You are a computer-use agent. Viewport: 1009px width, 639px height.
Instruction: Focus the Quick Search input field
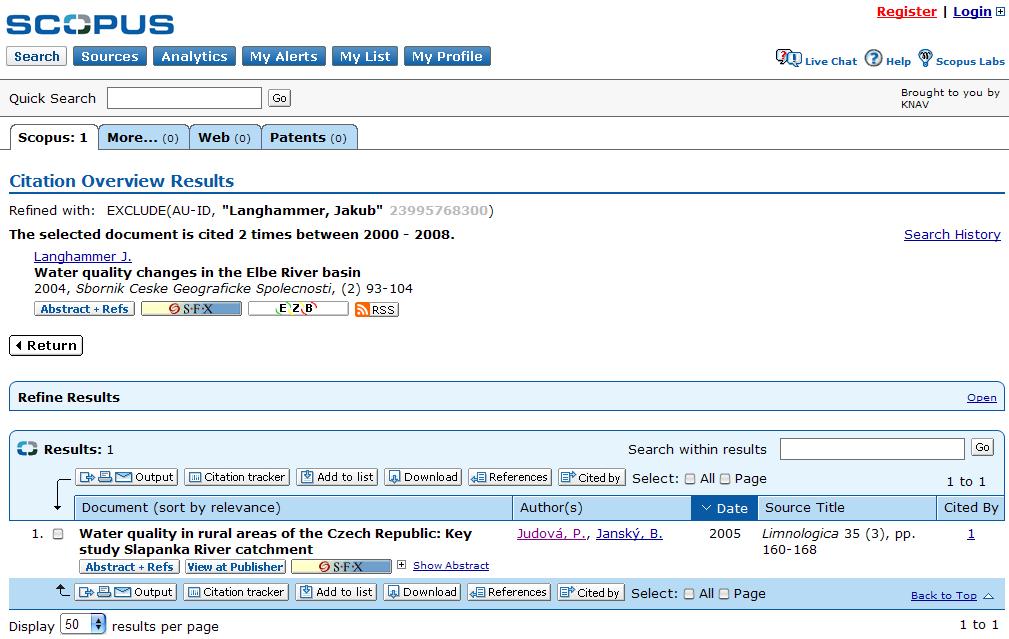click(185, 98)
